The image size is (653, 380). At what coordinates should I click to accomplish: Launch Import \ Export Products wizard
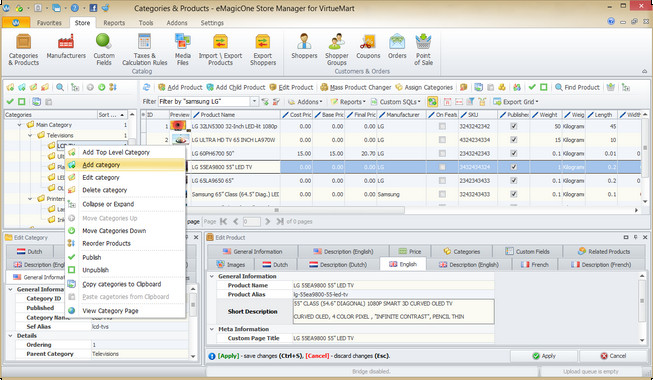pyautogui.click(x=220, y=49)
